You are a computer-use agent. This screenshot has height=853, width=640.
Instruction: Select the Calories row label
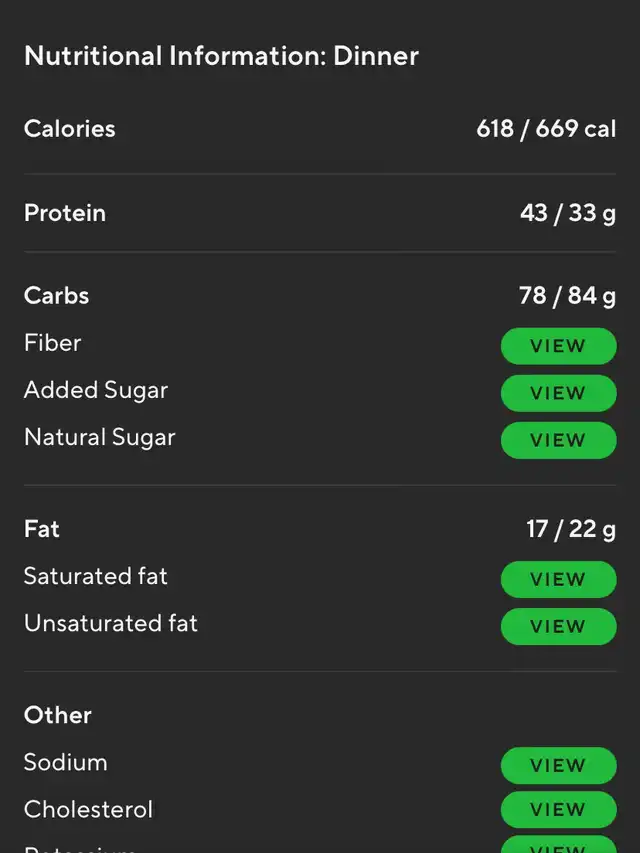click(70, 129)
